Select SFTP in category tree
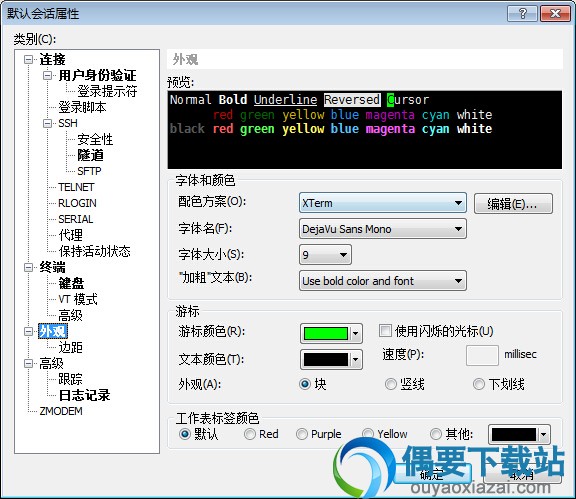The image size is (576, 499). (x=89, y=171)
